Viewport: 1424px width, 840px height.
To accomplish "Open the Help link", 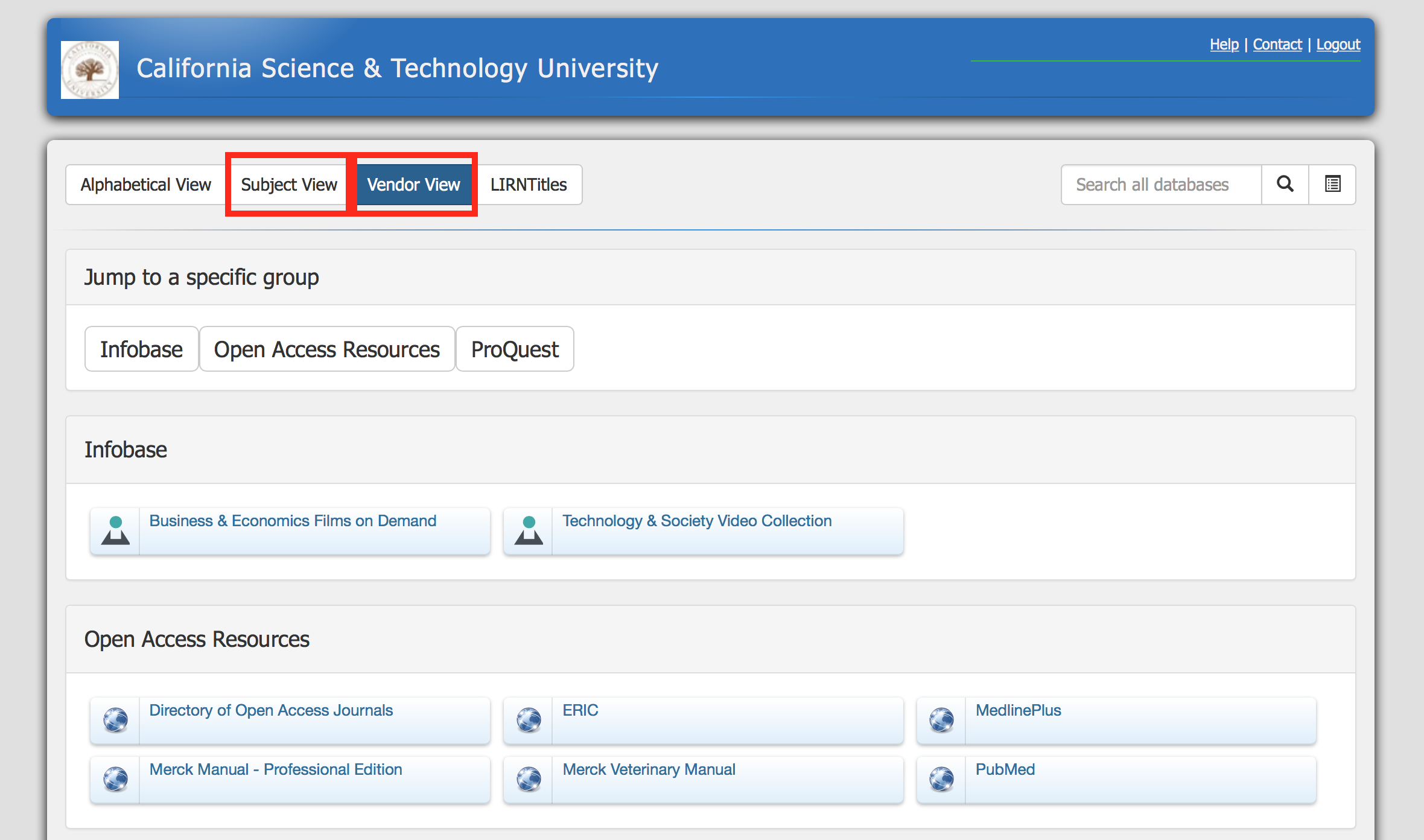I will (1224, 45).
